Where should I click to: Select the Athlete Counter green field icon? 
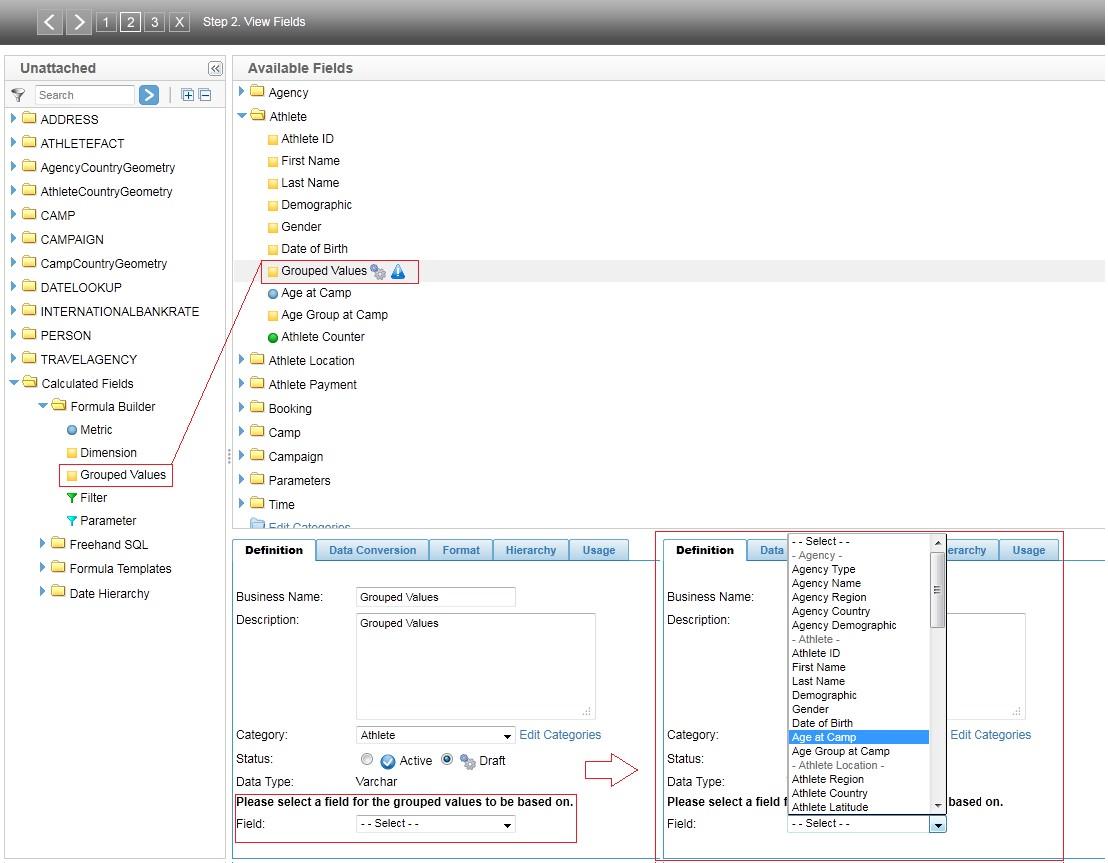point(273,337)
